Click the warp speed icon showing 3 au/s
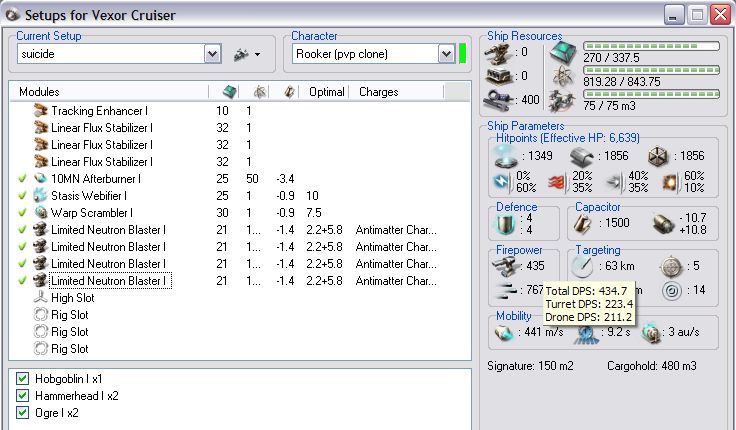Screen dimensions: 736x430 click(x=652, y=332)
